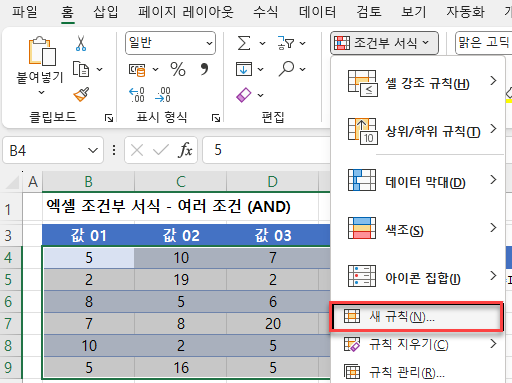Screen dimensions: 512x383
Task: Open number format dialog launcher
Action: [216, 118]
